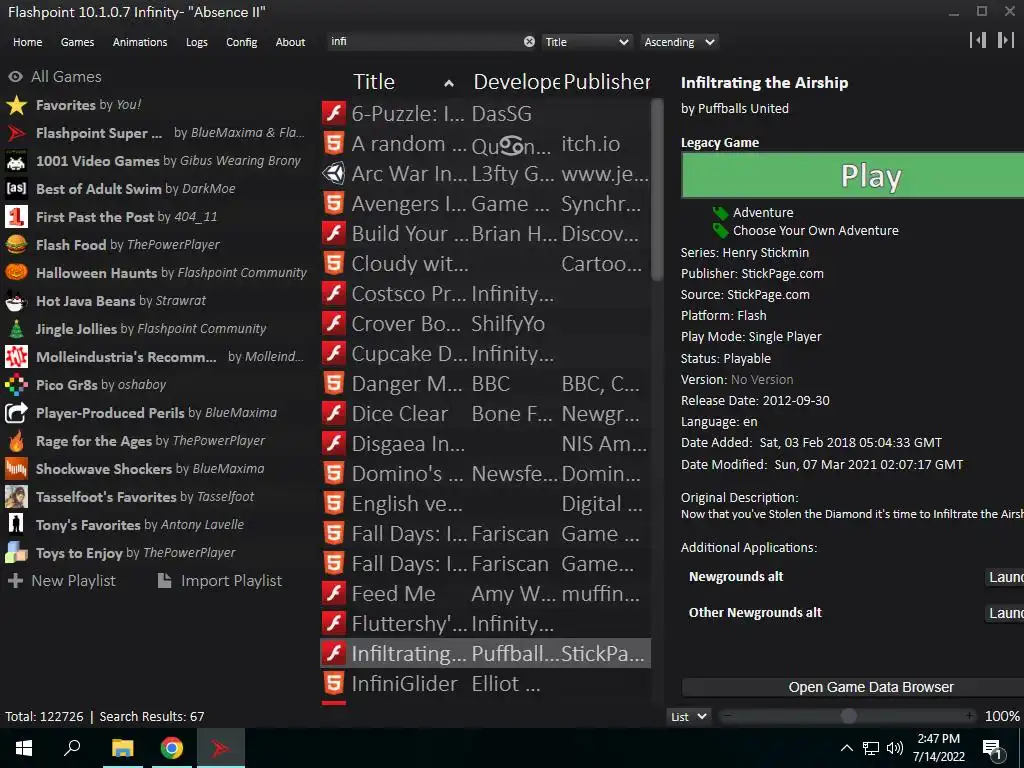Click the Toys to Enjoy blocks icon
This screenshot has width=1024, height=768.
16,553
